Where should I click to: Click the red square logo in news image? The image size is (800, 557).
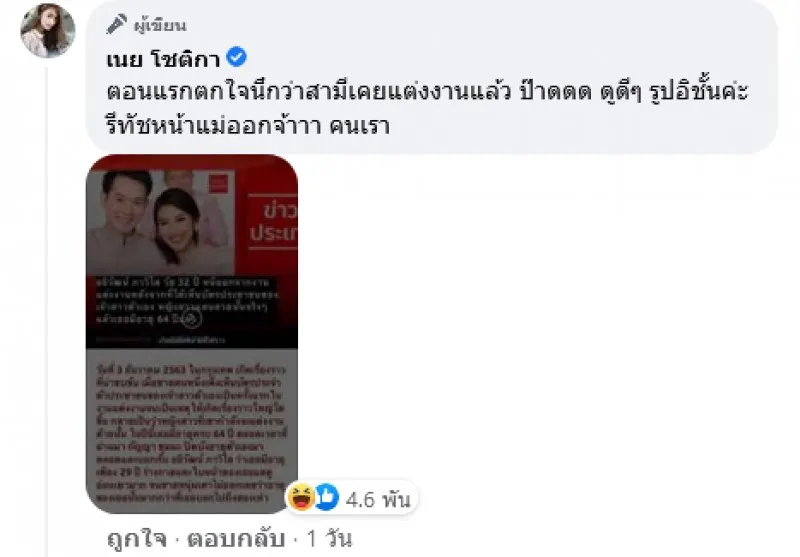(218, 183)
